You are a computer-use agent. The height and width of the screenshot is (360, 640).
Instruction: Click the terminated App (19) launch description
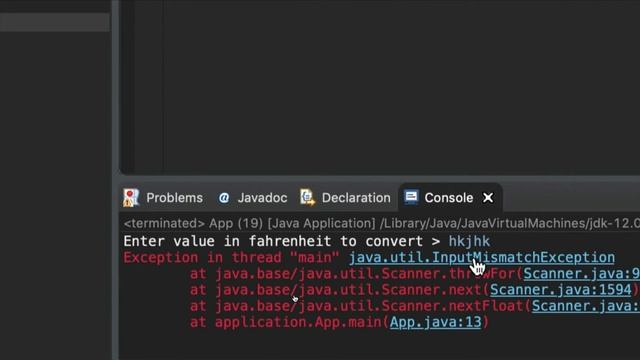(x=381, y=223)
